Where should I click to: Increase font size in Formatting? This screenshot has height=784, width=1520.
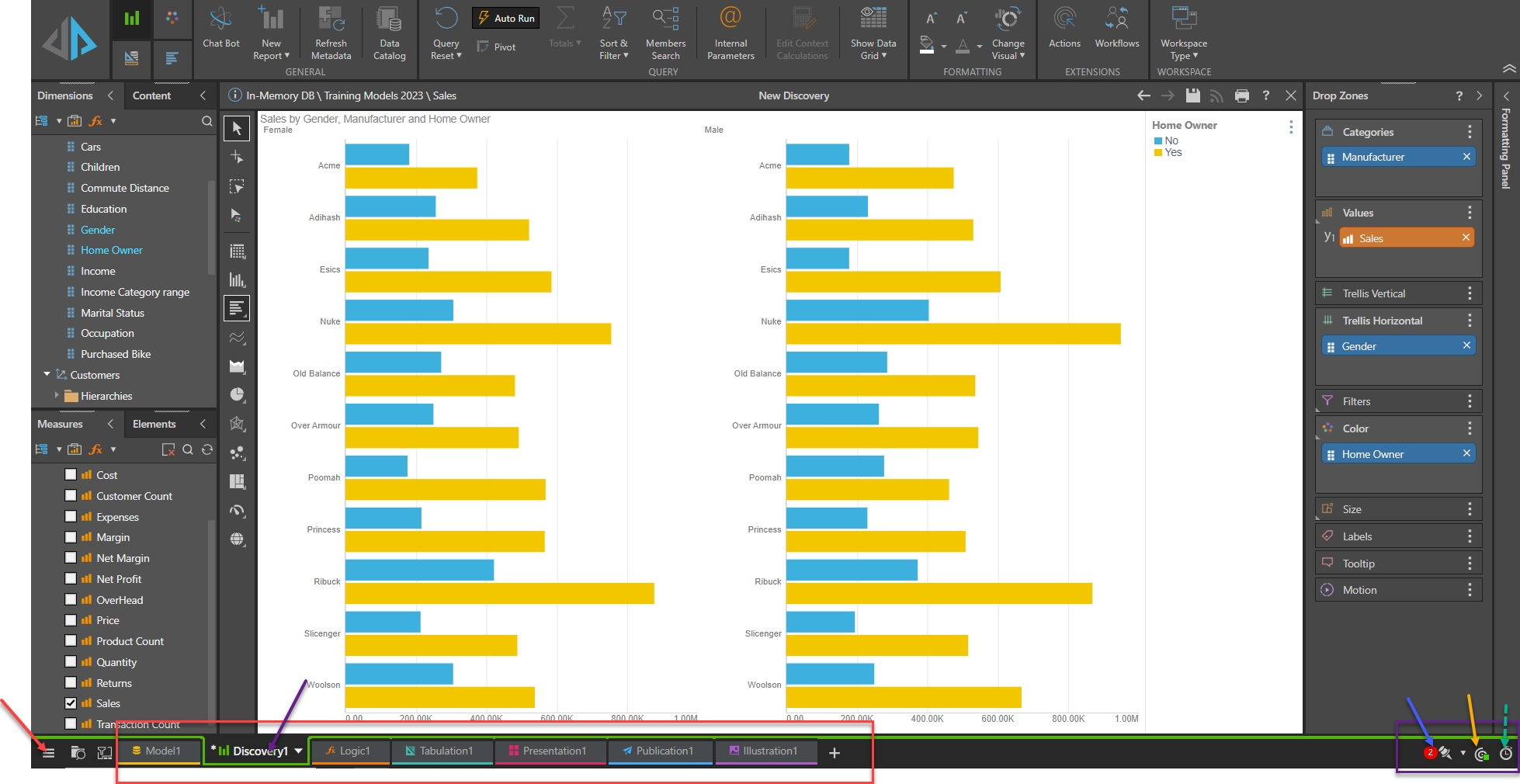pyautogui.click(x=931, y=19)
